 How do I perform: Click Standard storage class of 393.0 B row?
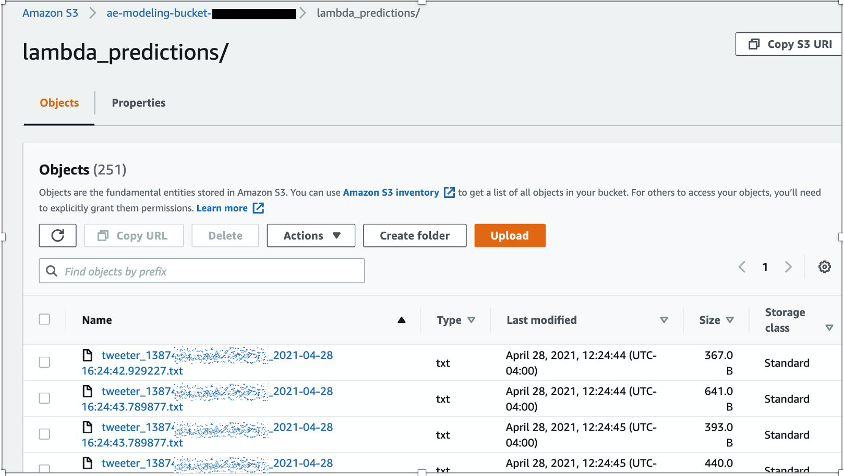[786, 435]
